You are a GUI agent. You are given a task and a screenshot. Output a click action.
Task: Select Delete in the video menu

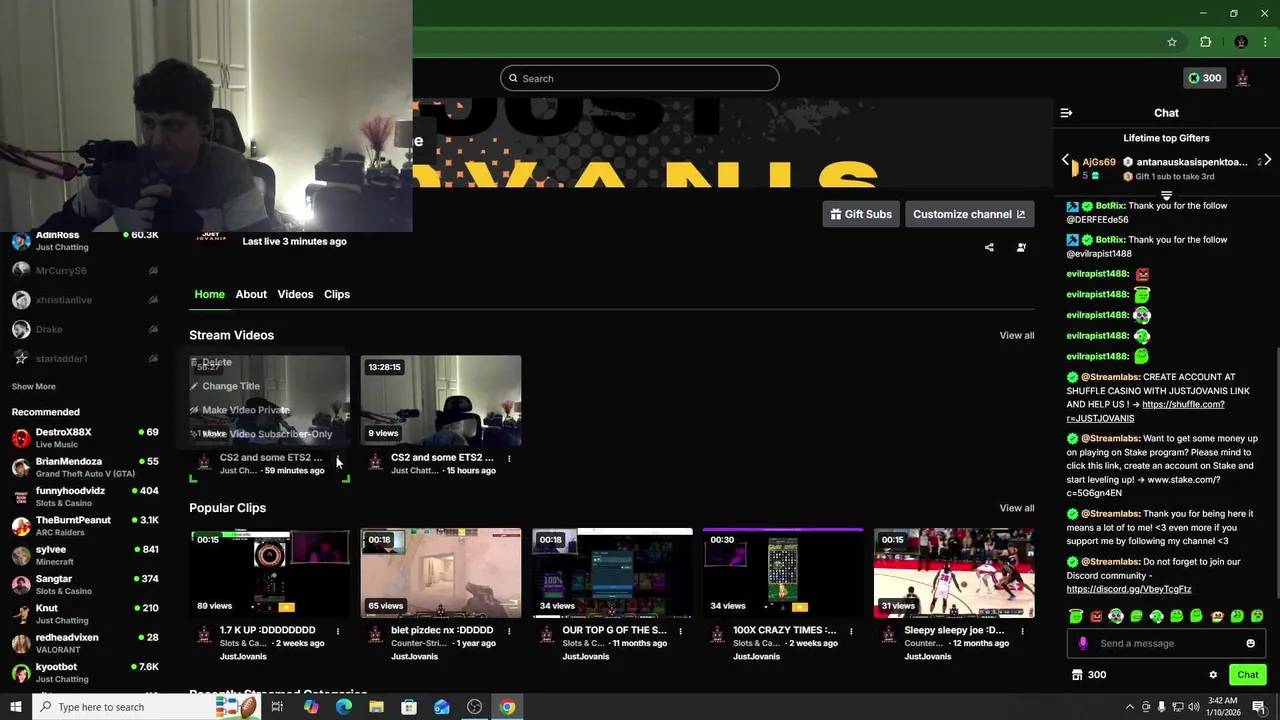(217, 362)
